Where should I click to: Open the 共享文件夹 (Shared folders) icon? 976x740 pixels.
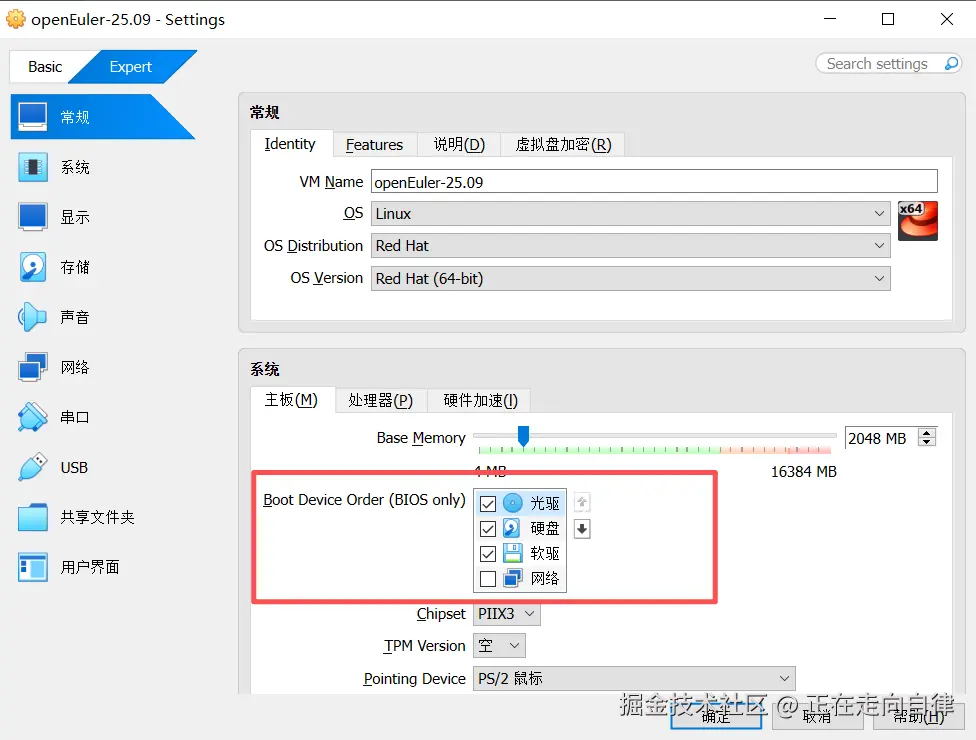click(32, 517)
